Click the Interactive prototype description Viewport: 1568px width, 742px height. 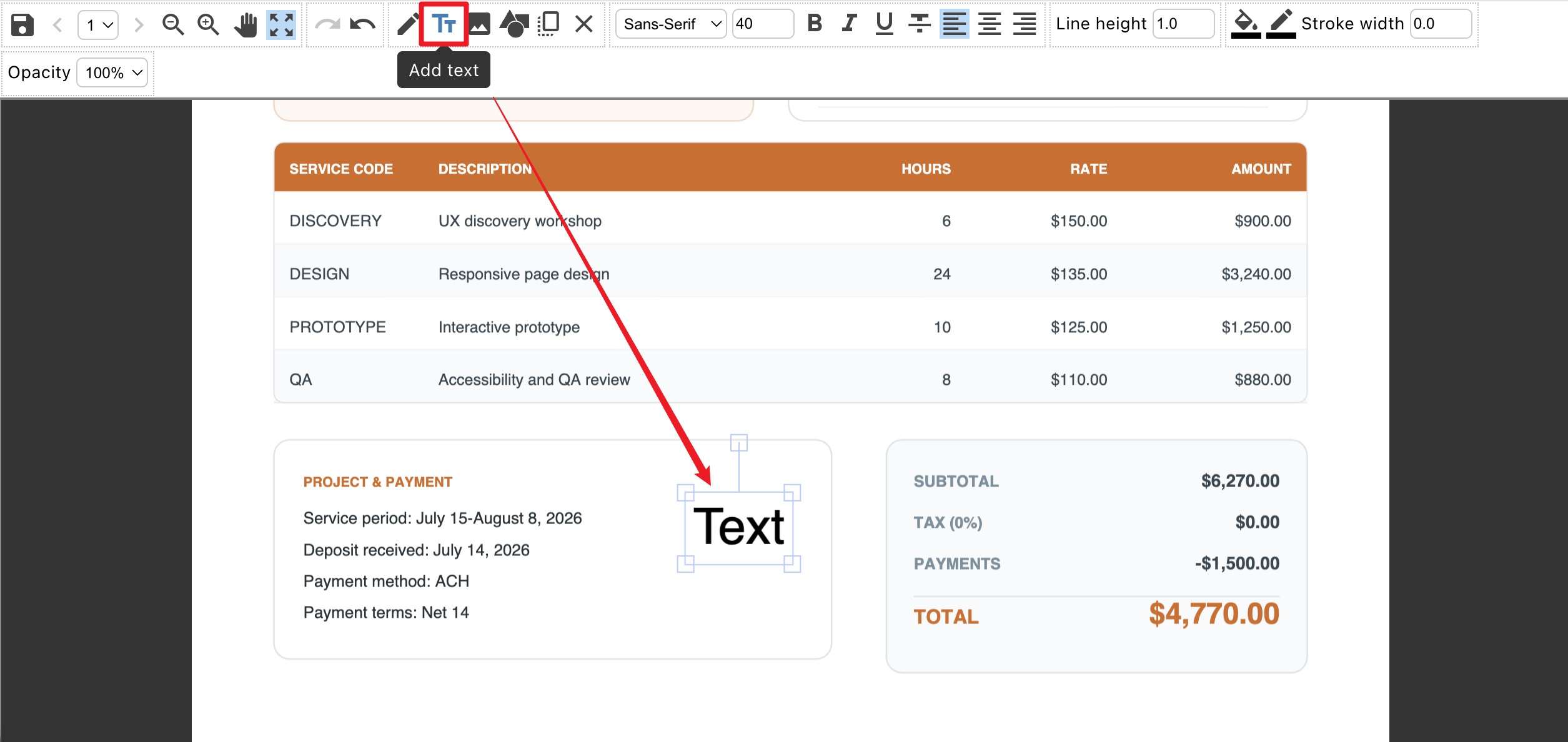(x=509, y=327)
